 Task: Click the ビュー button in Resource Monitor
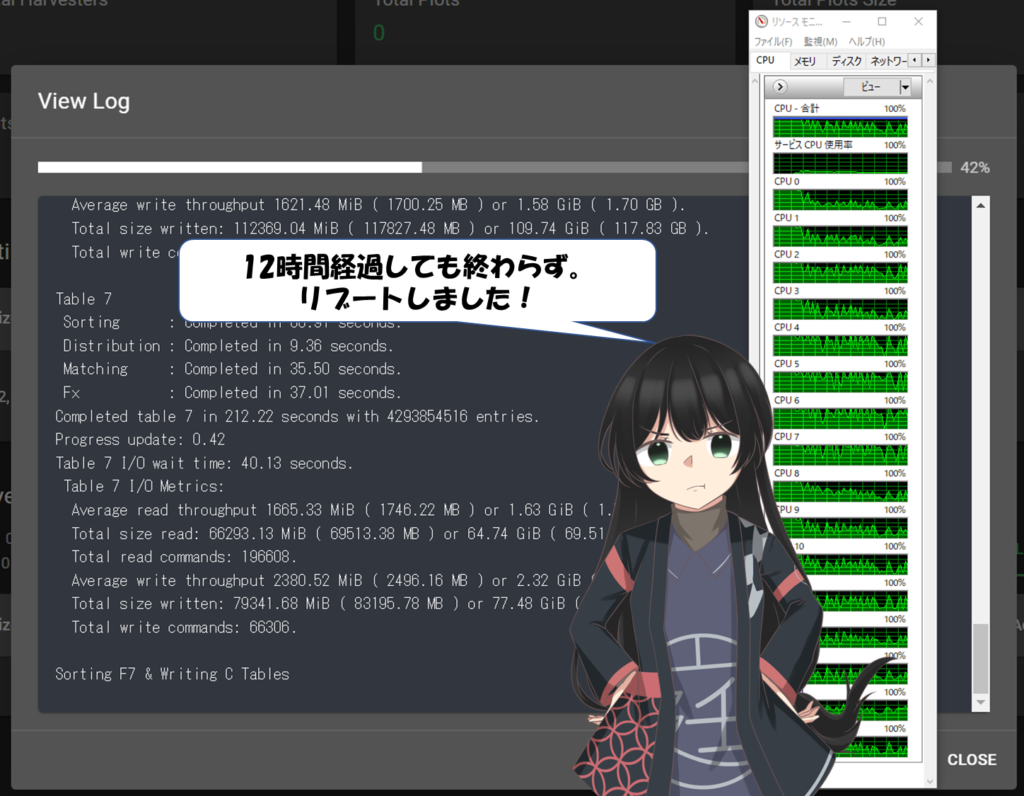[x=871, y=87]
